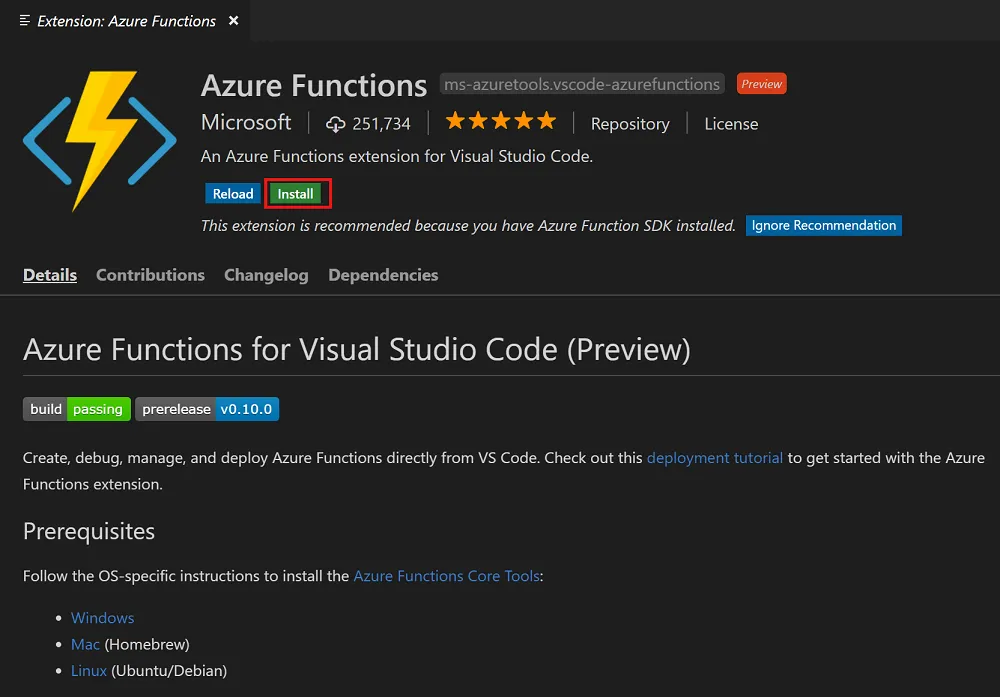Open the License link

point(731,124)
